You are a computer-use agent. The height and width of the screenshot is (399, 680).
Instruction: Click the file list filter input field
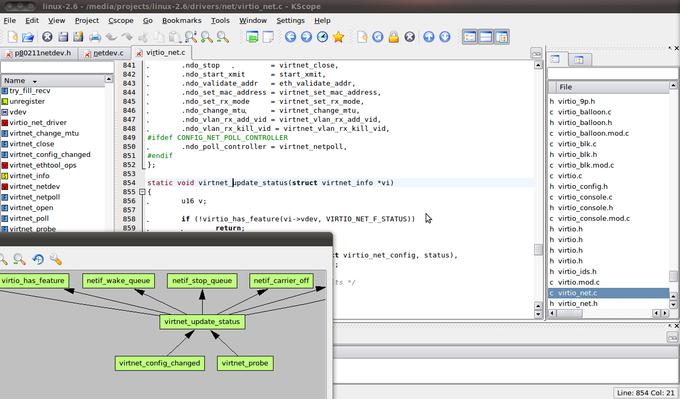coord(613,73)
